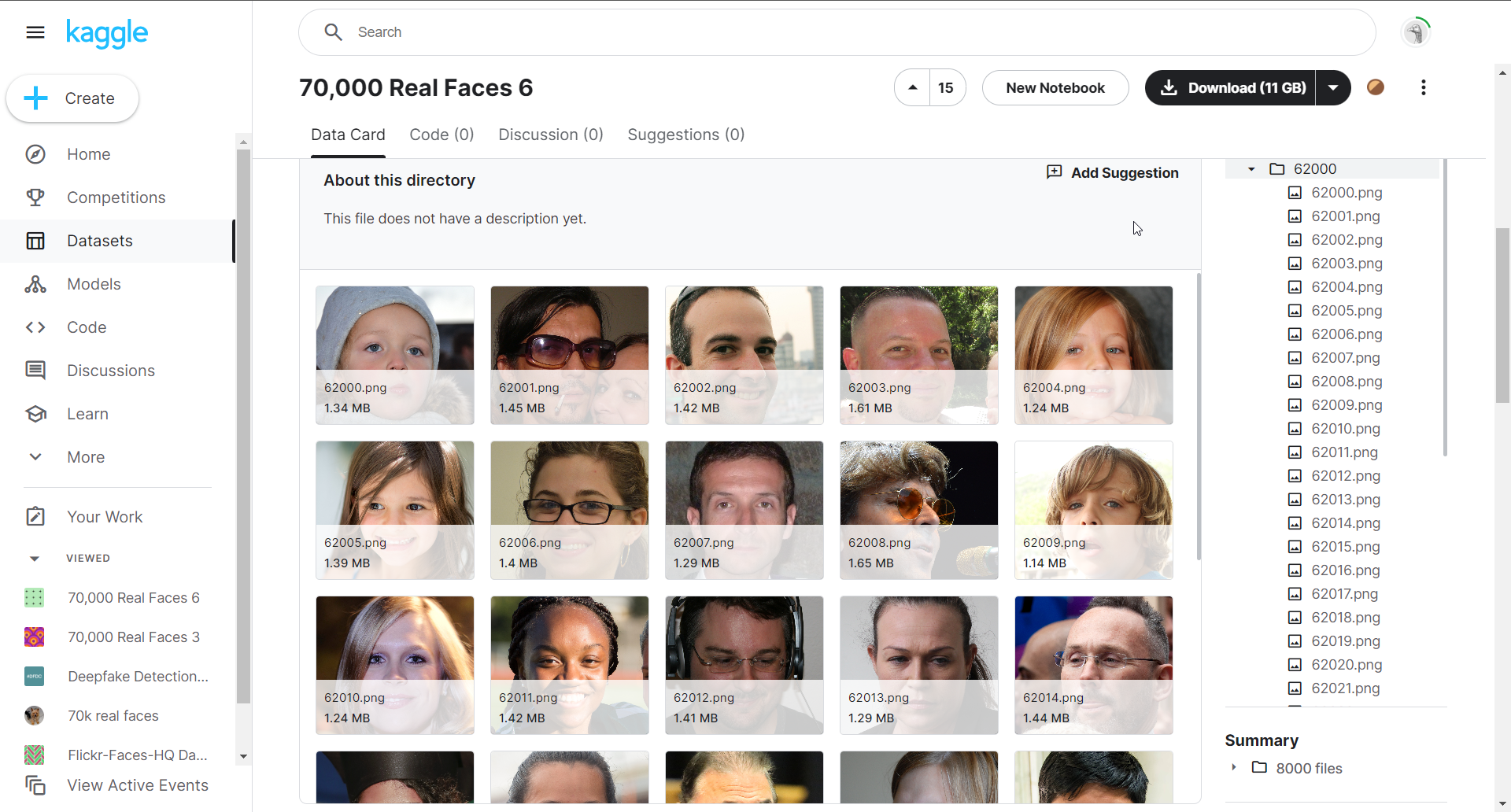Open the Download options dropdown arrow
The height and width of the screenshot is (812, 1511).
tap(1332, 87)
